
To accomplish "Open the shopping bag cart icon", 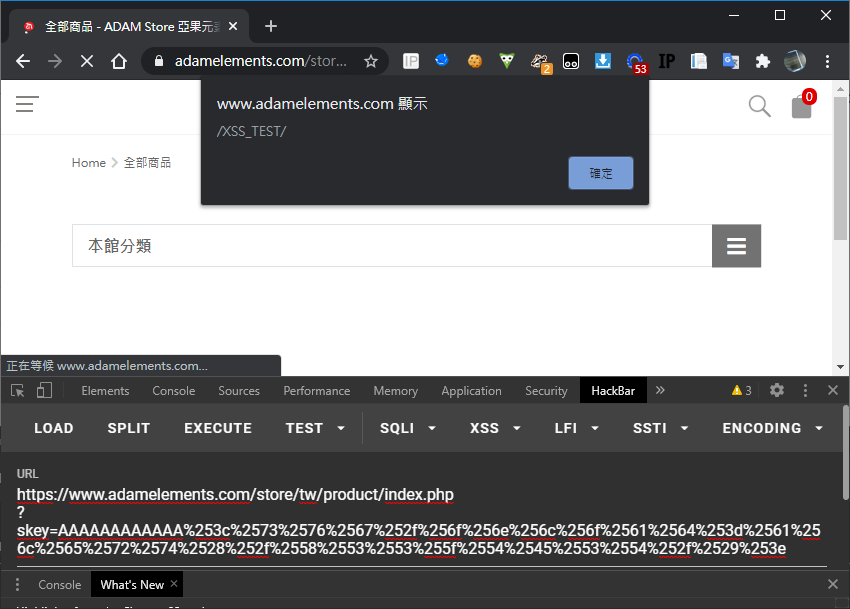I will [x=803, y=104].
